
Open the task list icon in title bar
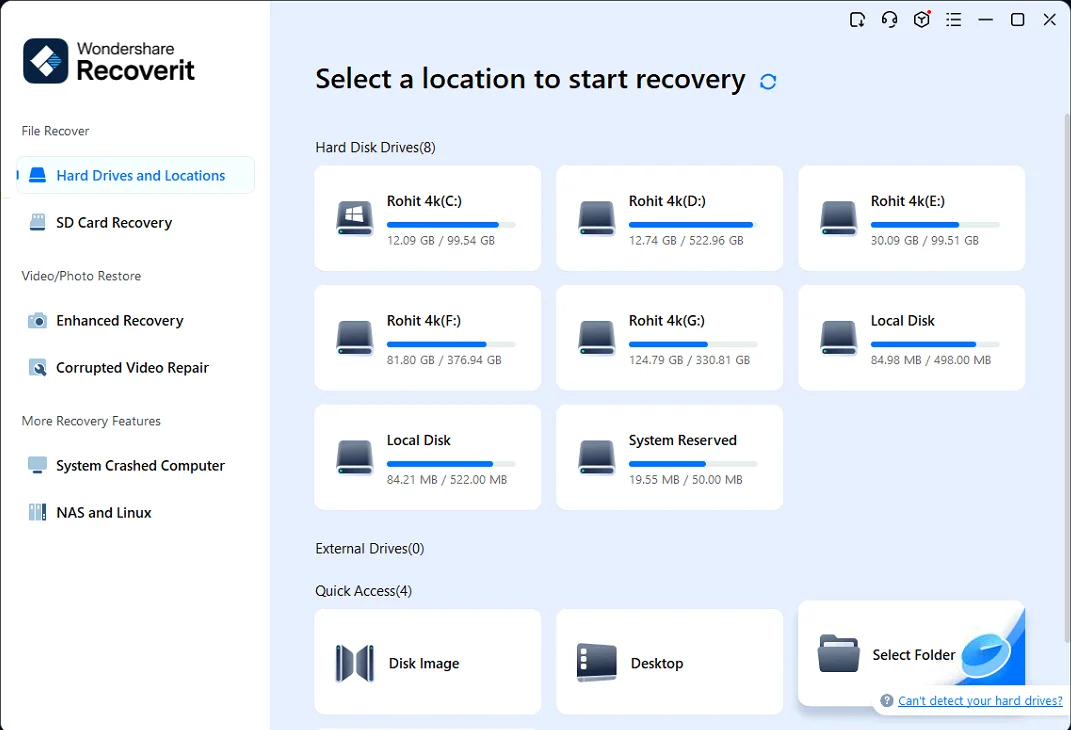pos(953,19)
